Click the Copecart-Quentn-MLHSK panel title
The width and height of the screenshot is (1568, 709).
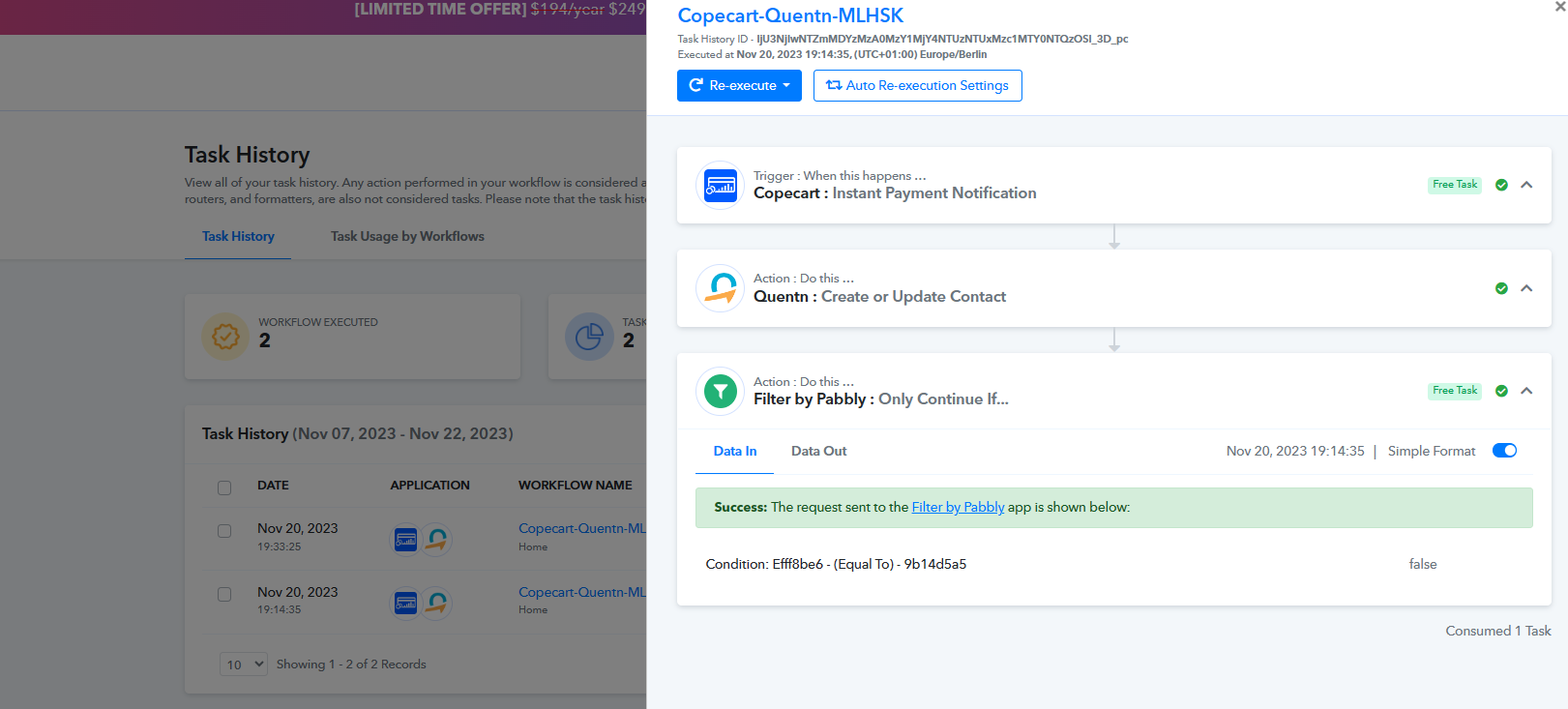[x=790, y=15]
